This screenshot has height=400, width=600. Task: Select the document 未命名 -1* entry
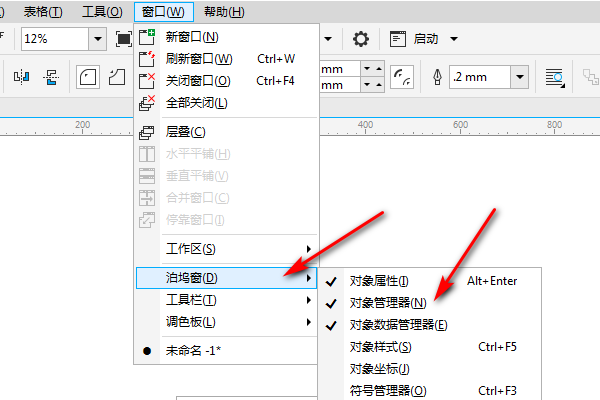pos(227,351)
